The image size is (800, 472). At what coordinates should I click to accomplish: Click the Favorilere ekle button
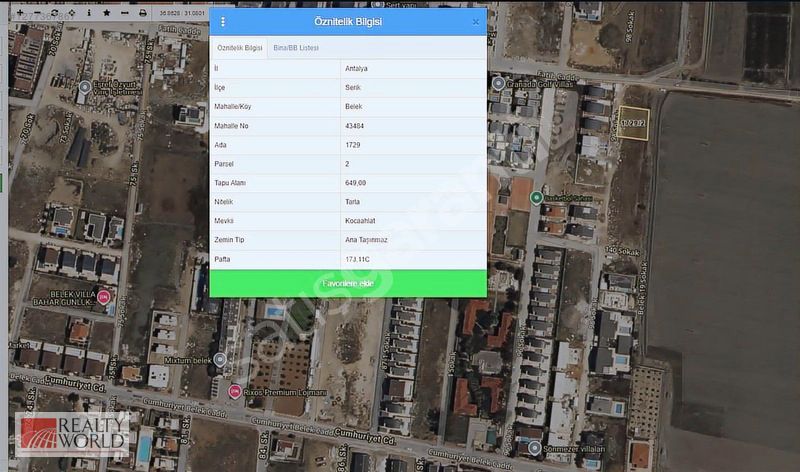coord(348,284)
